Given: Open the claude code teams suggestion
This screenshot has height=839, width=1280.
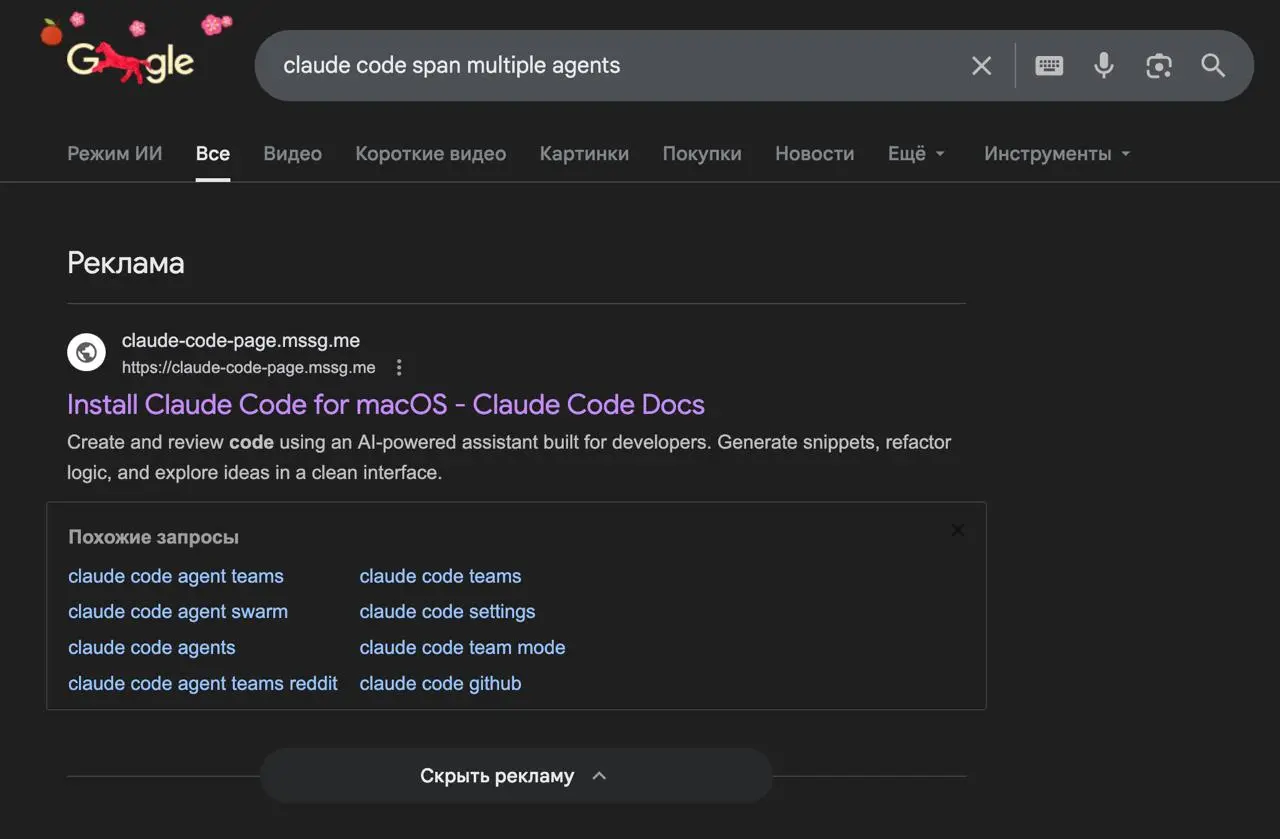Looking at the screenshot, I should (x=440, y=576).
